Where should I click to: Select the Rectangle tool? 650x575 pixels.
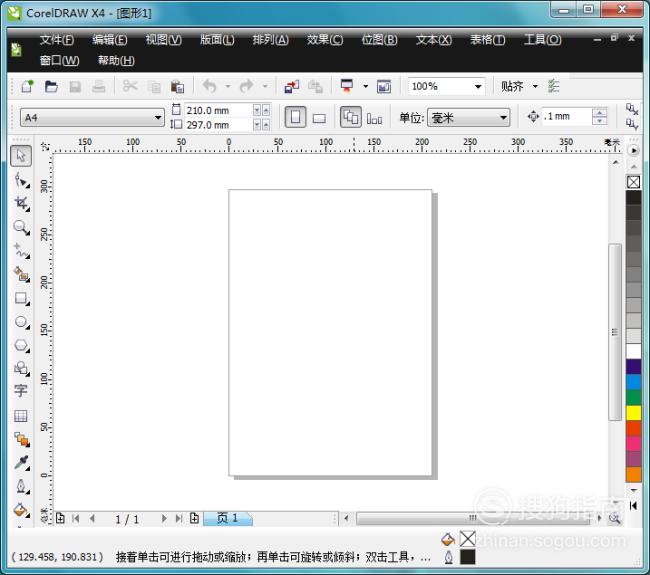(x=21, y=298)
